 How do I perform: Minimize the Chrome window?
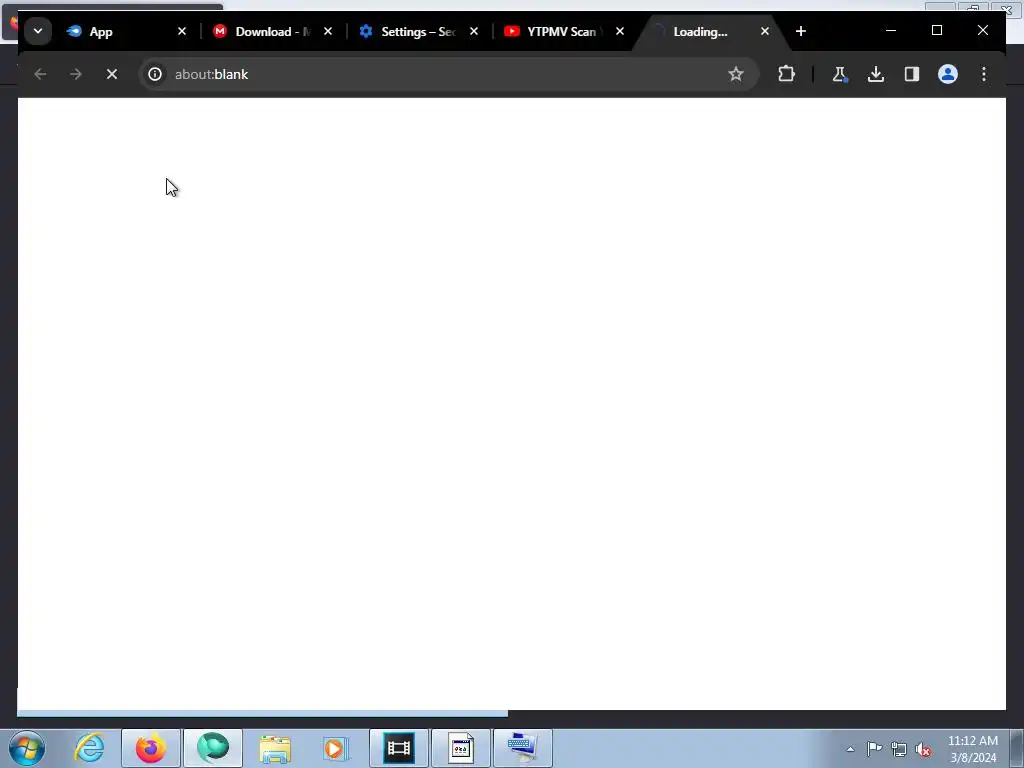click(891, 30)
